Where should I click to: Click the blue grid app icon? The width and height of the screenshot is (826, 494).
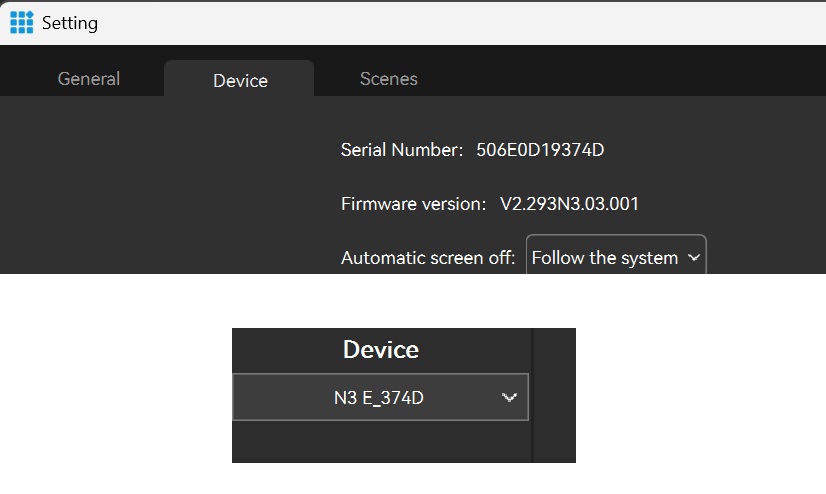click(22, 22)
